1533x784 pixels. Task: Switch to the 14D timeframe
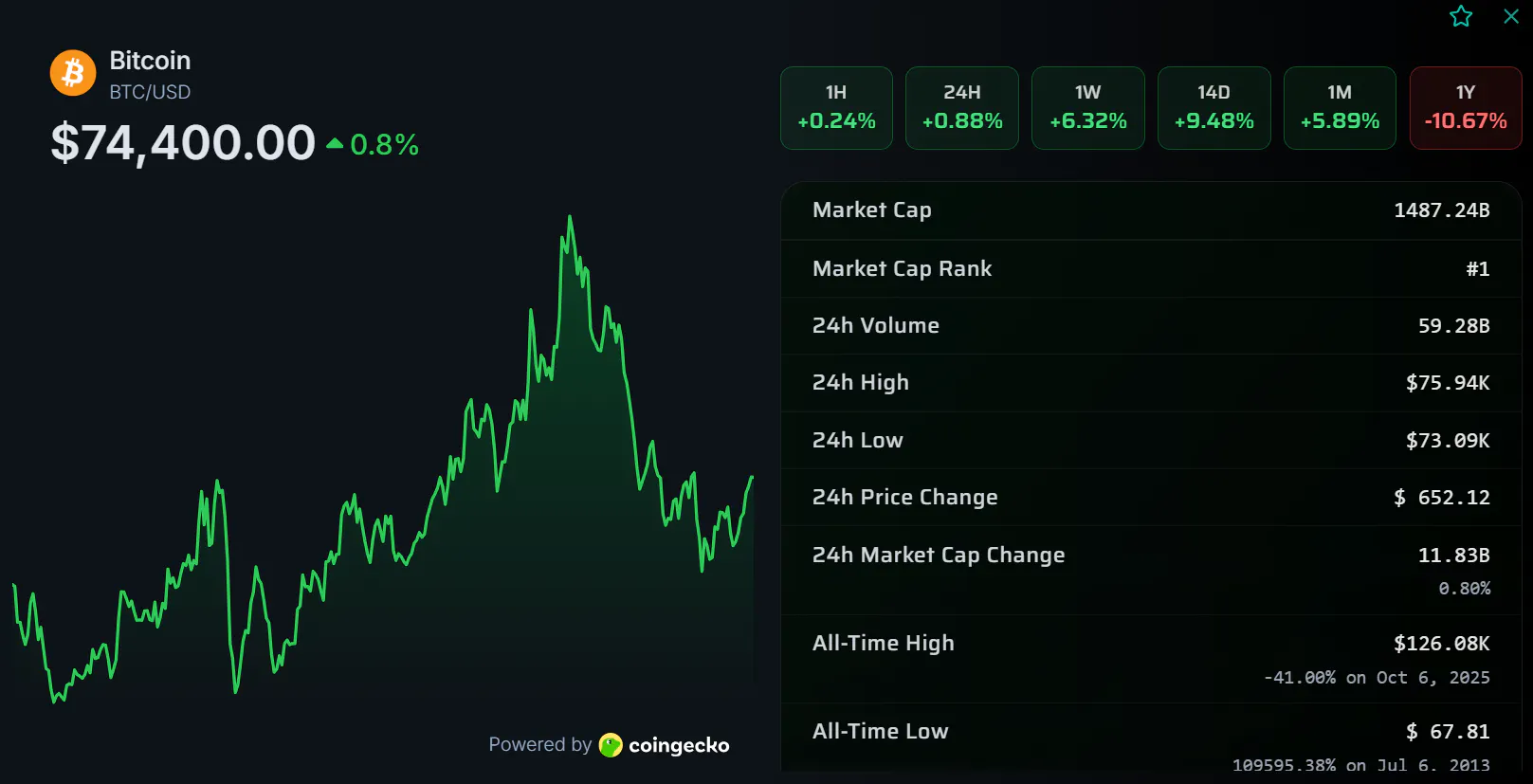click(x=1214, y=108)
